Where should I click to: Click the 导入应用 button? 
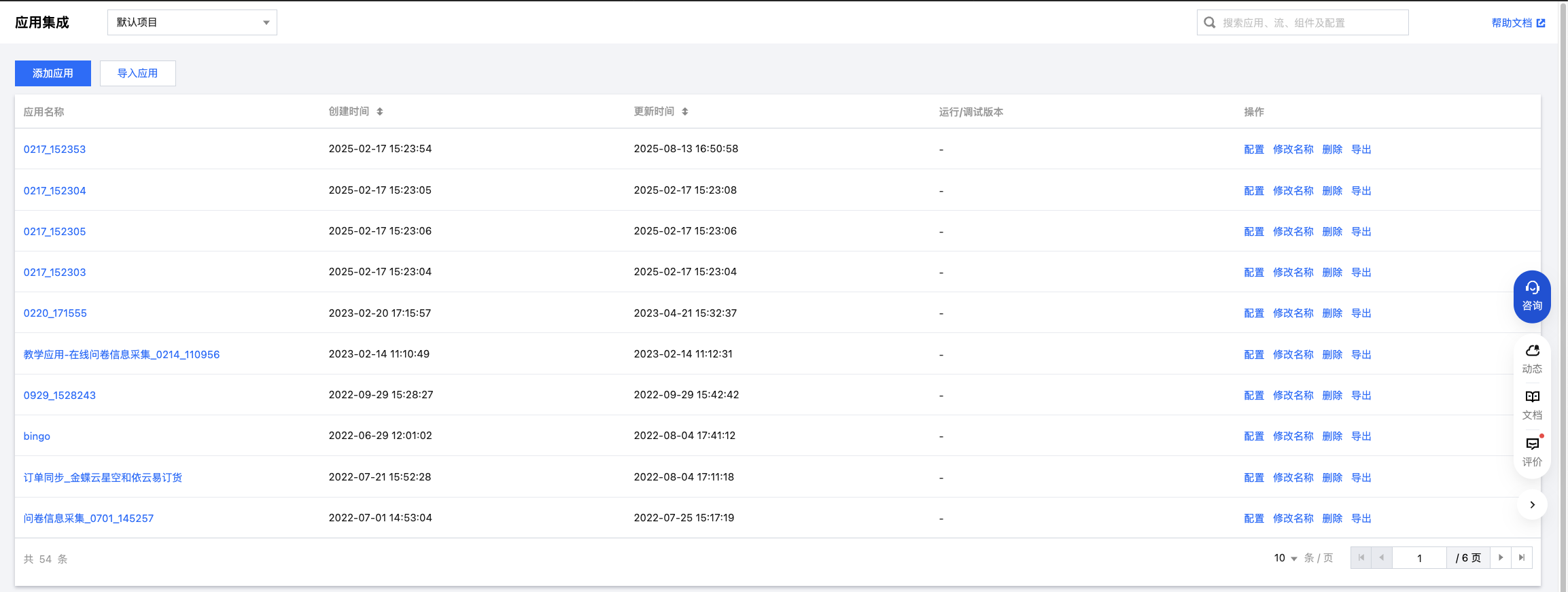coord(138,73)
